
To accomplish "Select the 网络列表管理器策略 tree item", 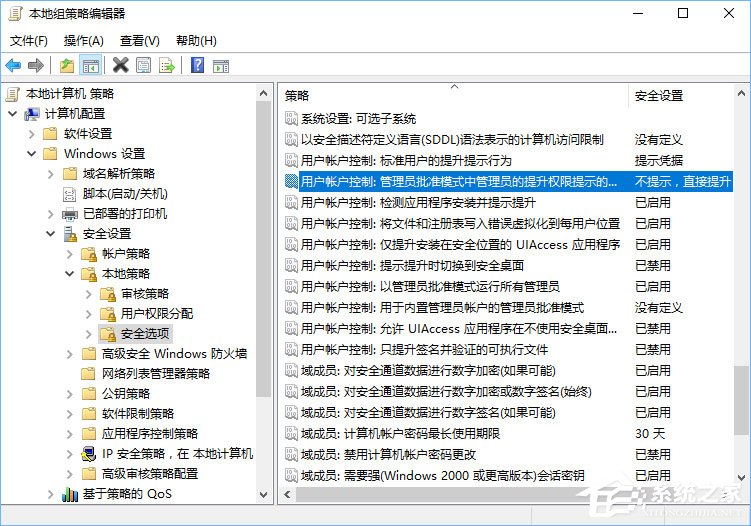I will (x=156, y=374).
